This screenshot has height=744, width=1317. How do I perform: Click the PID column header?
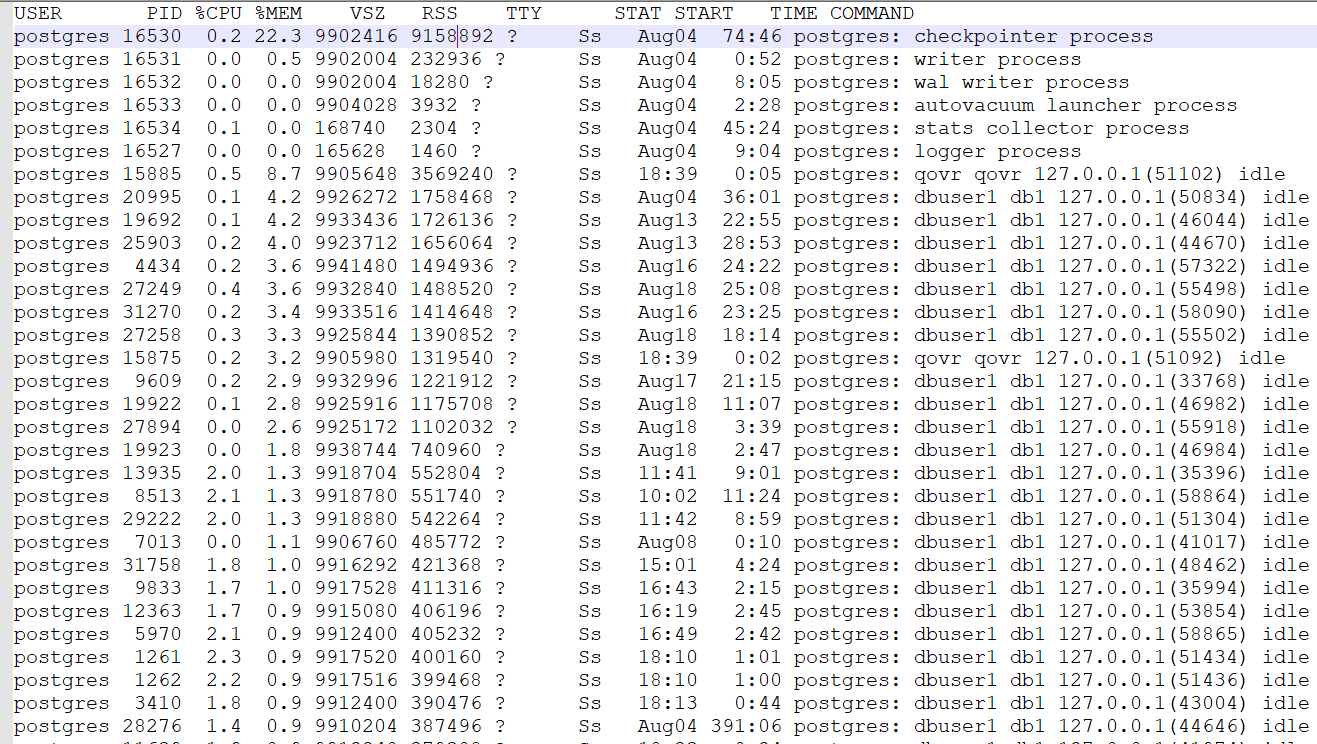pos(164,13)
